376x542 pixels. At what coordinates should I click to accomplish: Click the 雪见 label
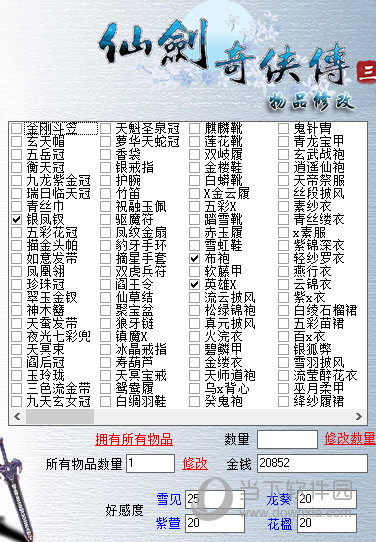[169, 499]
